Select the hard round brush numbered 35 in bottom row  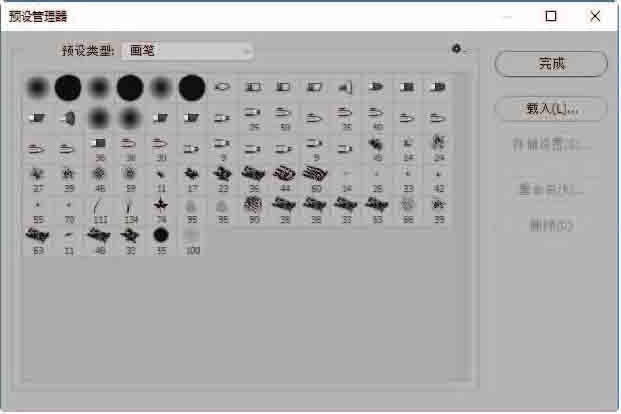(x=161, y=242)
